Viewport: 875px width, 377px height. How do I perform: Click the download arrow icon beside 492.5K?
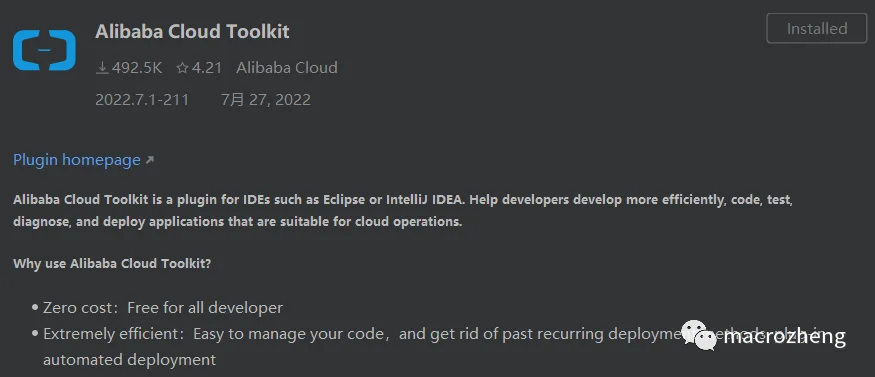(x=102, y=68)
